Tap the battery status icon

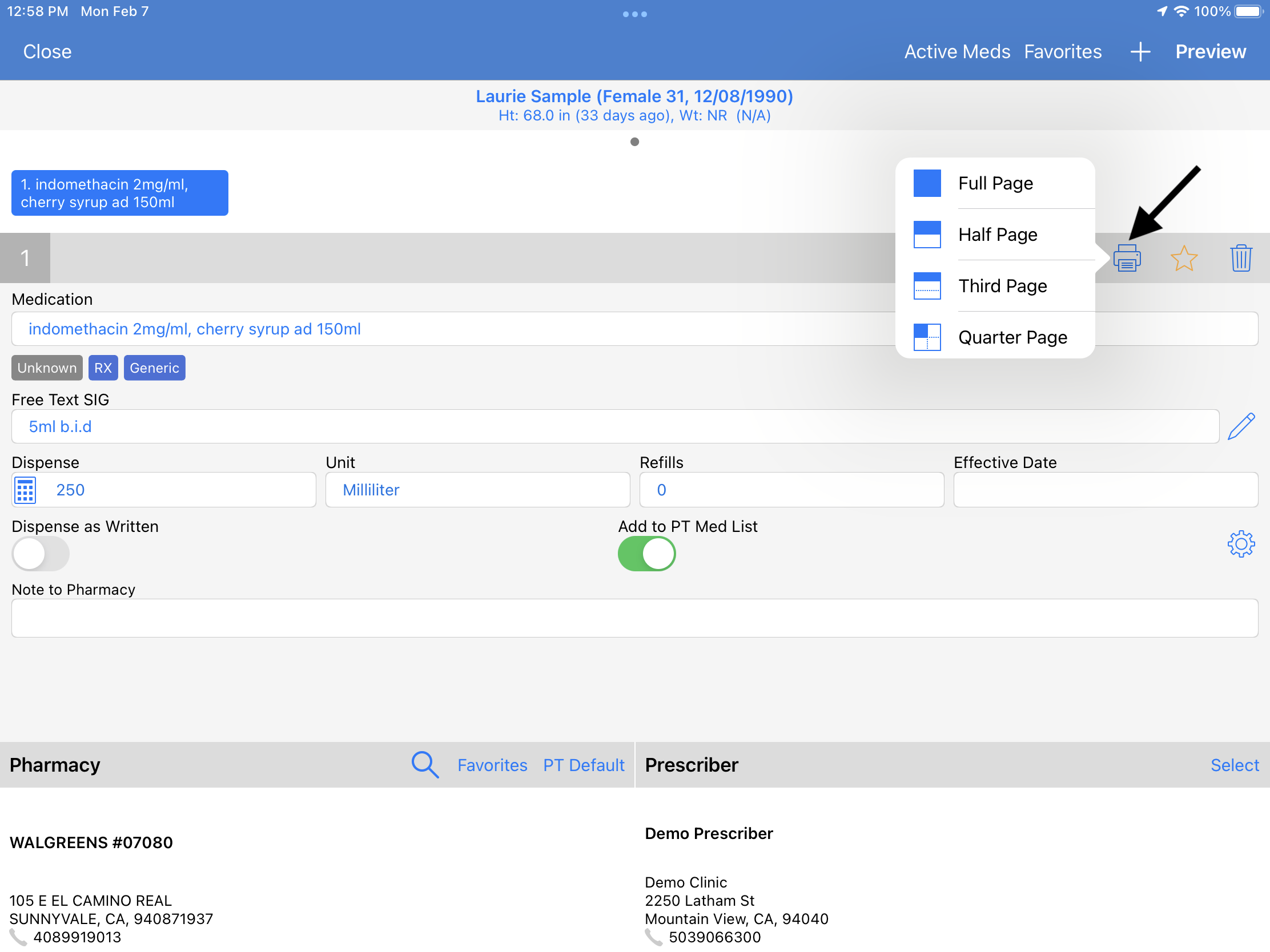(1249, 11)
